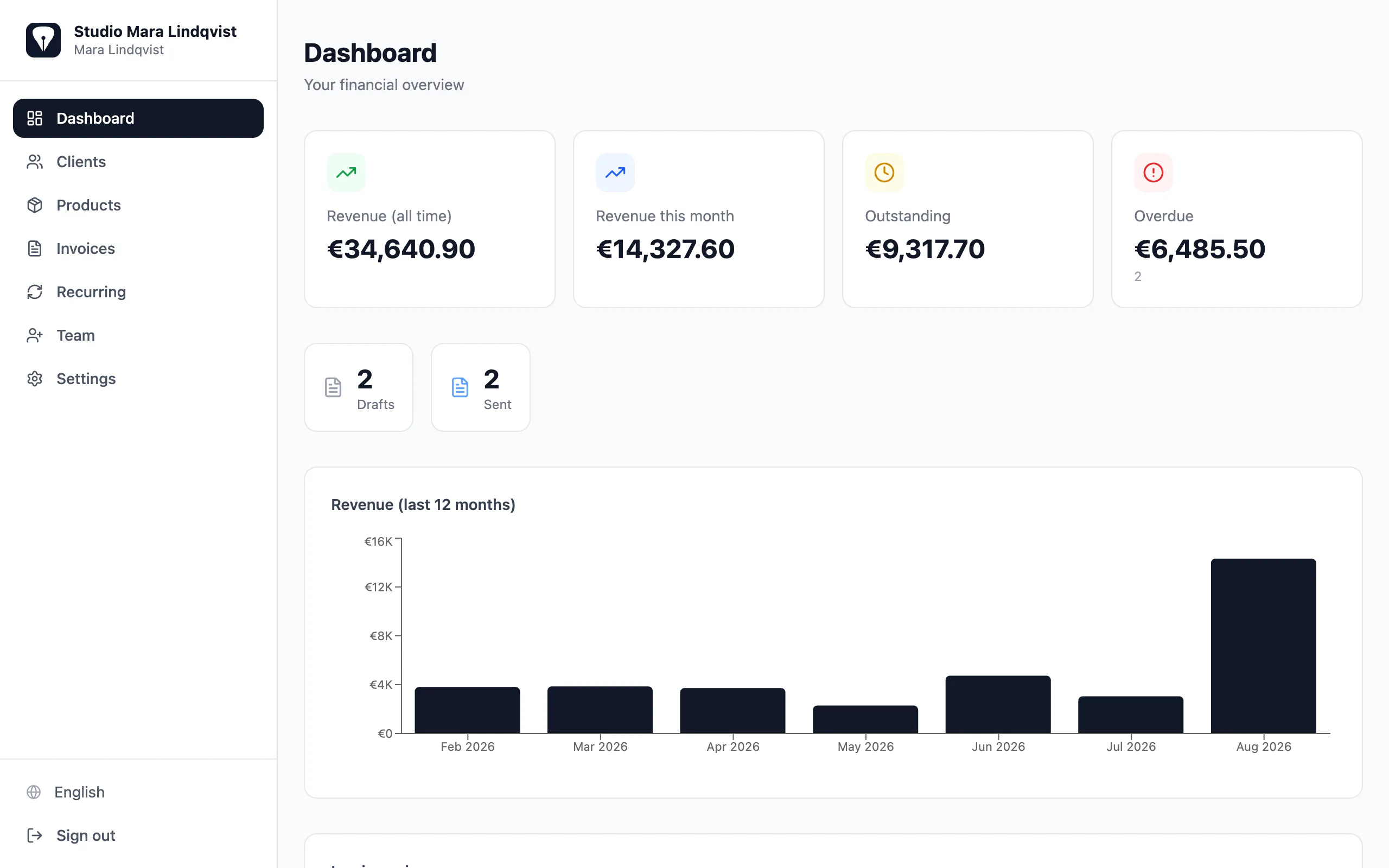Navigate to Invoices

pos(138,248)
